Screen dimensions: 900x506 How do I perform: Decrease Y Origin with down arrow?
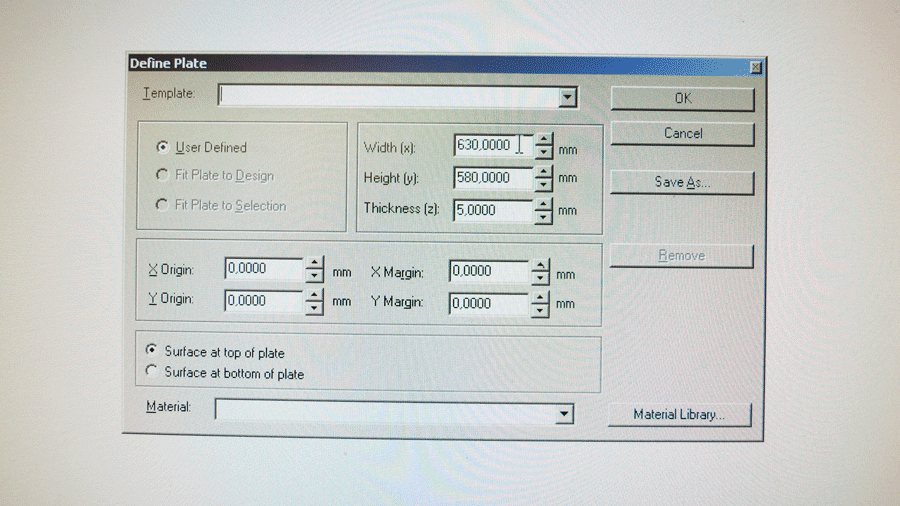click(315, 308)
